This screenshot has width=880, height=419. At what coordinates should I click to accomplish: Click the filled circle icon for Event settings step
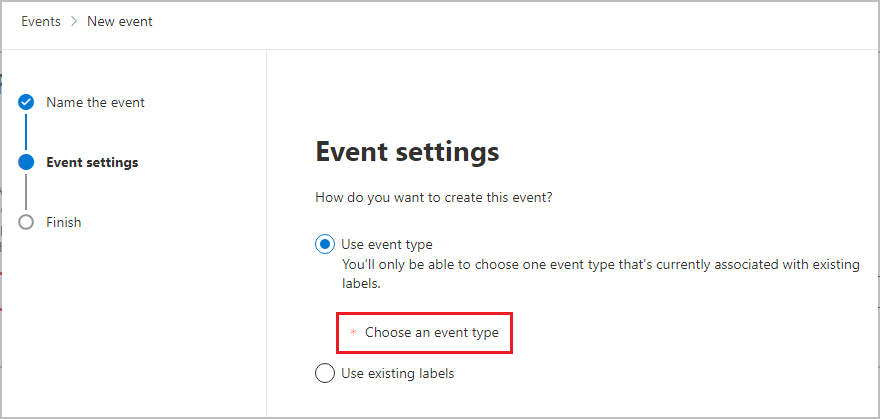(x=26, y=162)
